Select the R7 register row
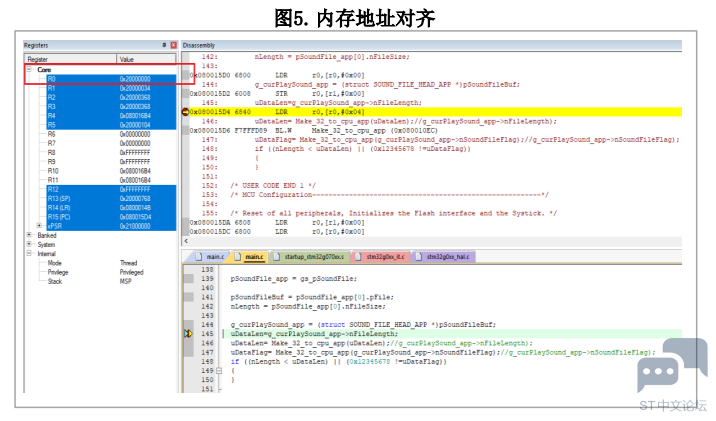 pyautogui.click(x=111, y=143)
